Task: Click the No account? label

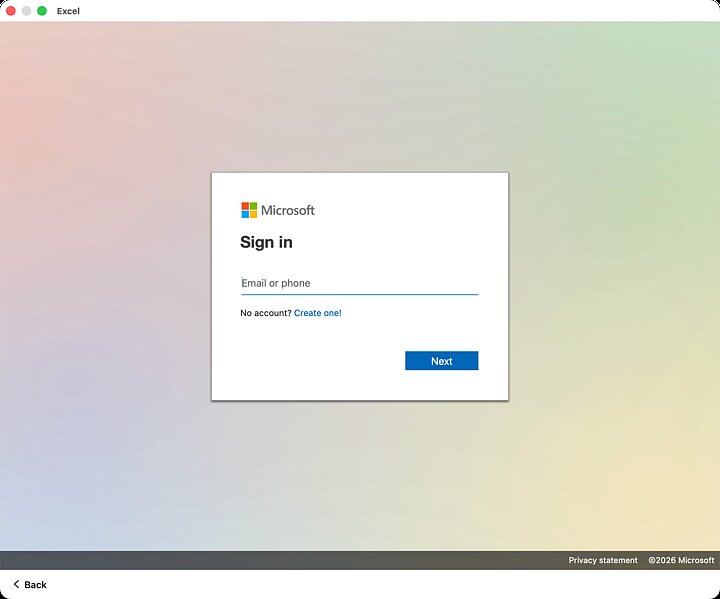Action: pos(266,313)
